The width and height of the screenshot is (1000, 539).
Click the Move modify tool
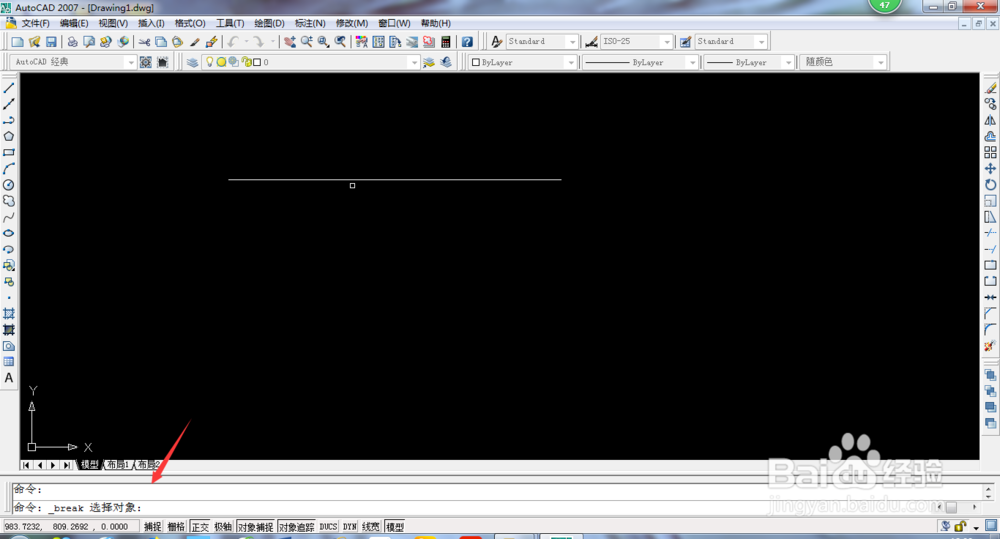pyautogui.click(x=990, y=168)
